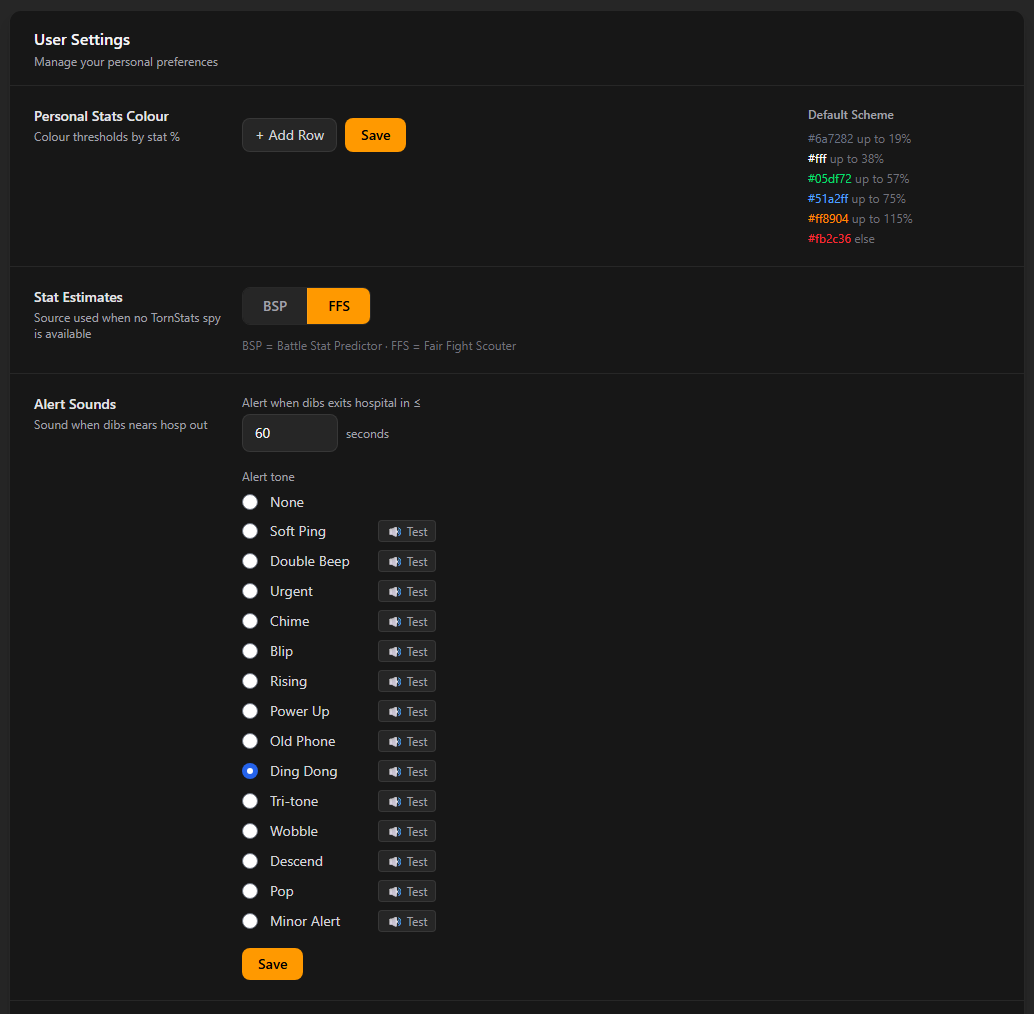Preview Minor Alert sound with Test

coord(407,922)
